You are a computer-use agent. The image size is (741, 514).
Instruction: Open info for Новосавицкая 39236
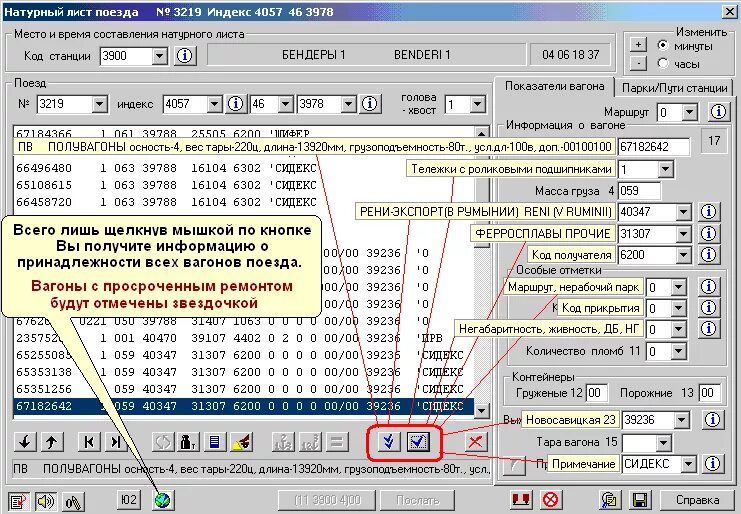pyautogui.click(x=712, y=420)
